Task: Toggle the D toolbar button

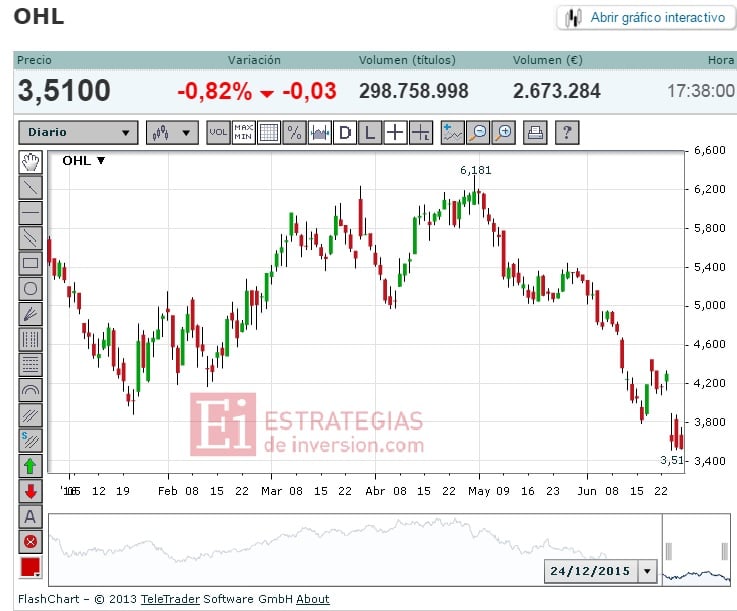Action: (x=345, y=133)
